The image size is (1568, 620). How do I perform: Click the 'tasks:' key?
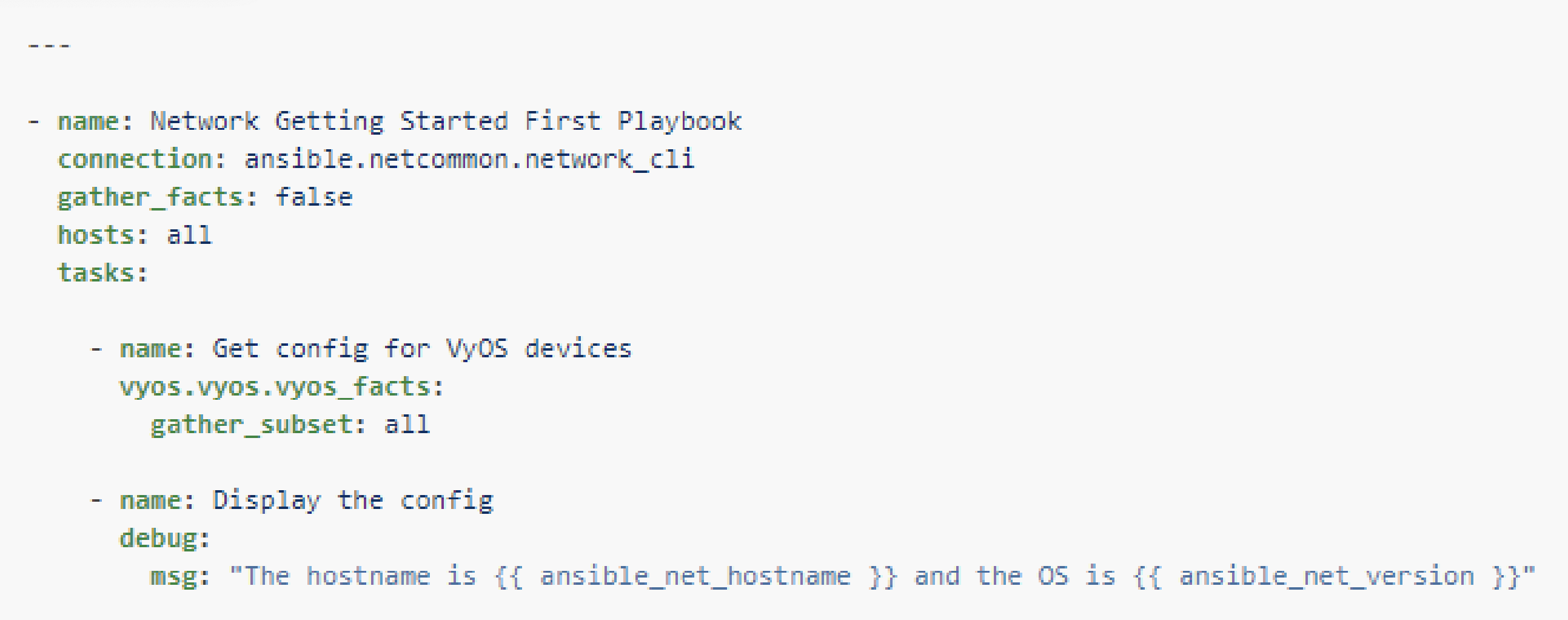point(103,274)
